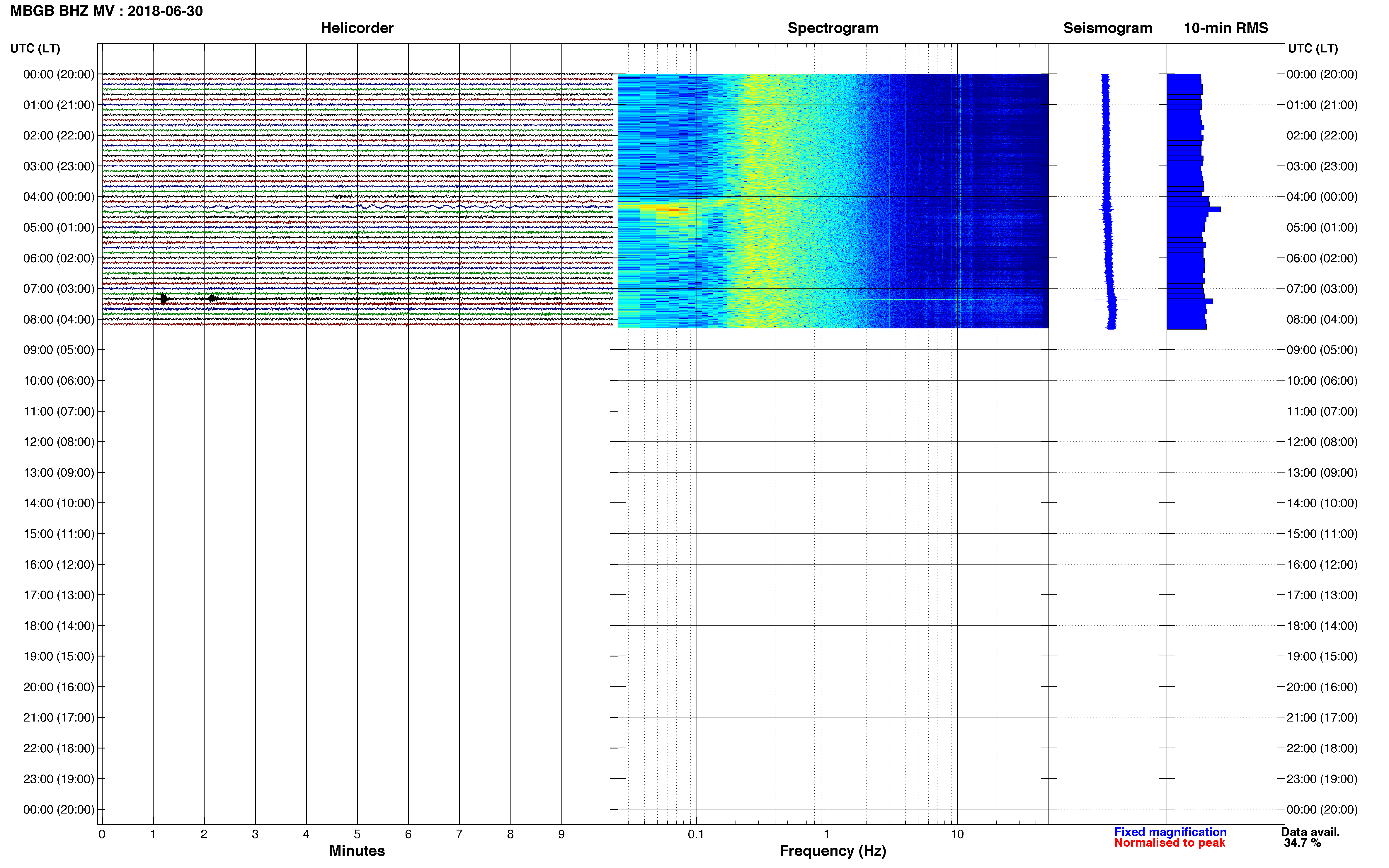Click the 'Minutes' x-axis label
This screenshot has height=868, width=1389.
click(357, 851)
